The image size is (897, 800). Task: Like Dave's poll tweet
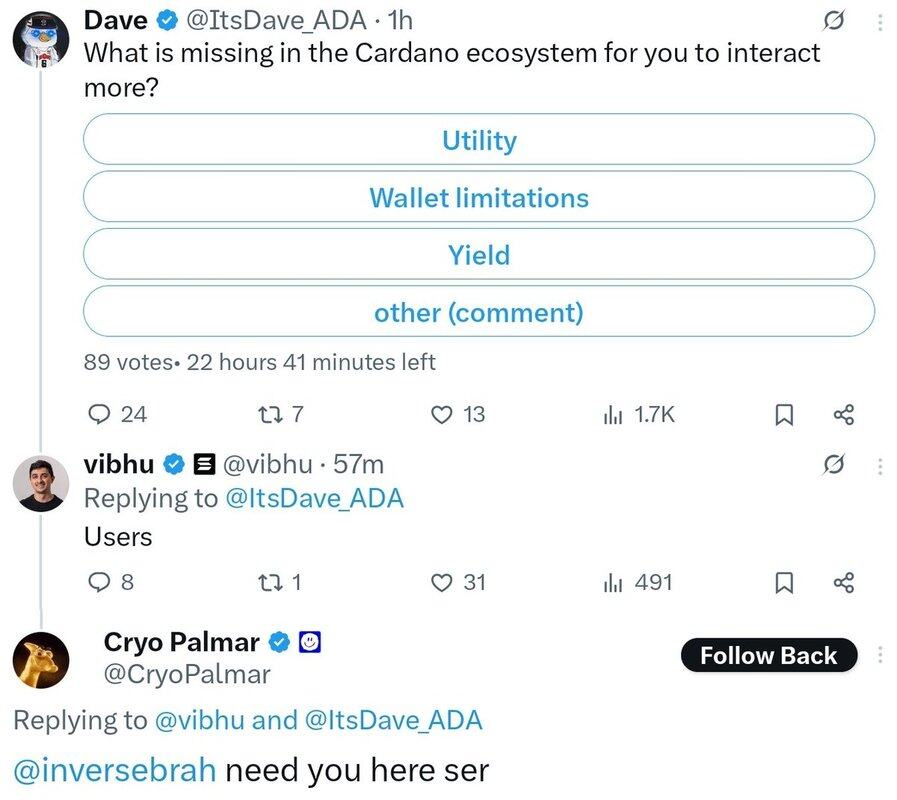441,414
